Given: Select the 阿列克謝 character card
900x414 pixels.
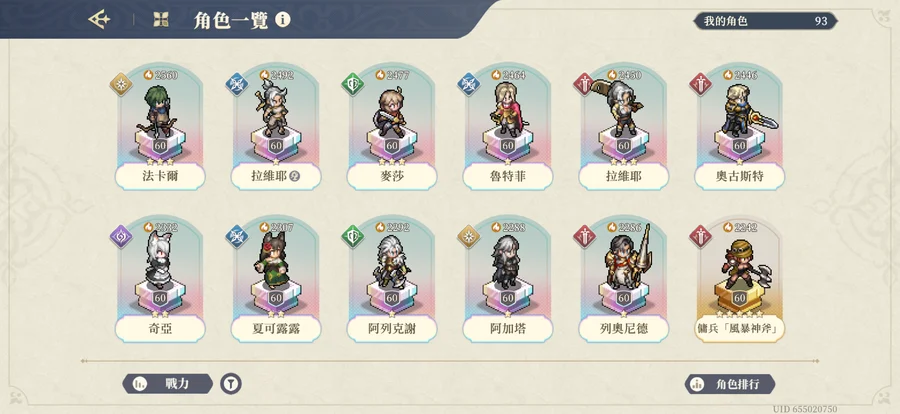Looking at the screenshot, I should [392, 279].
